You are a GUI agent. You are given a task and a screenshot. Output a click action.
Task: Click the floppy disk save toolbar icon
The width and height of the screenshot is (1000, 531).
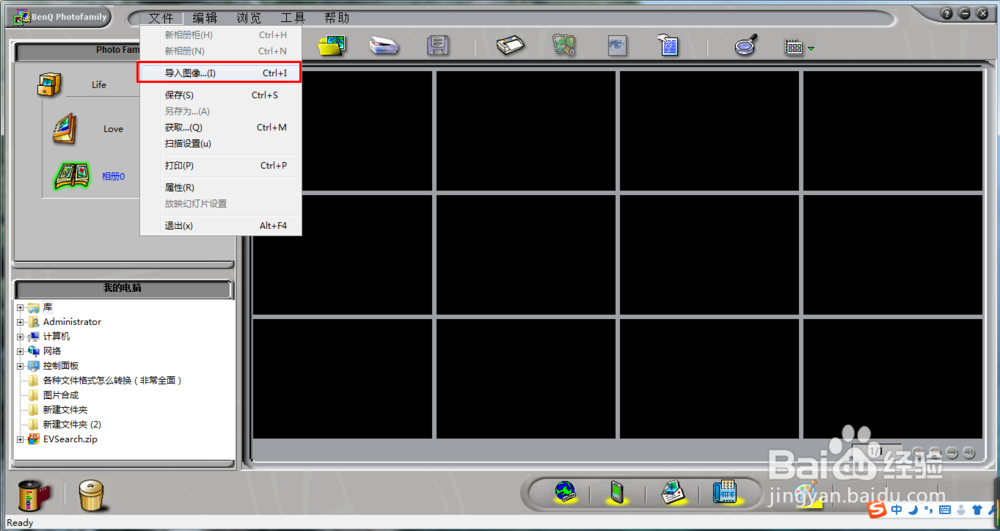439,47
